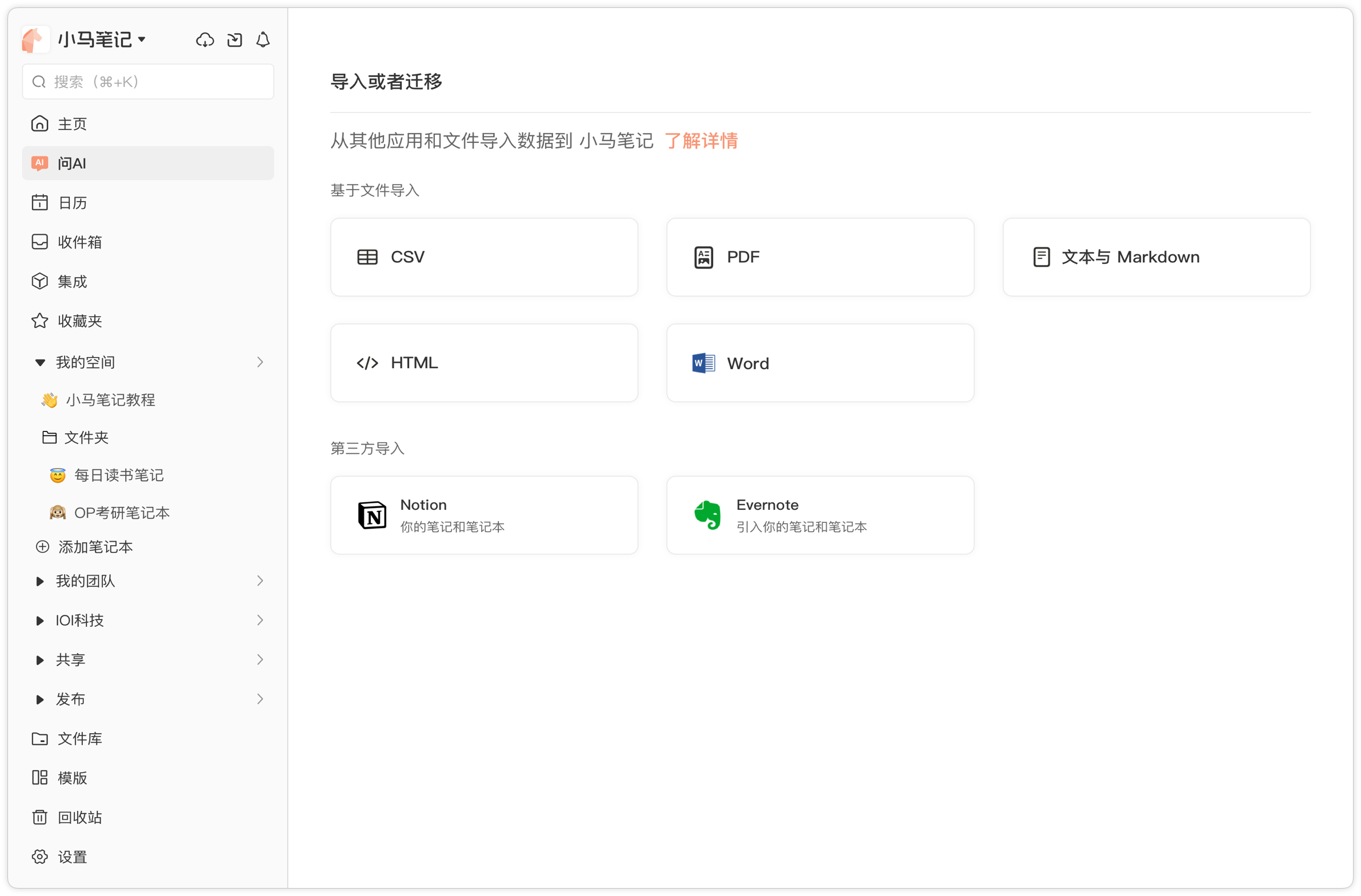The image size is (1361, 896).
Task: Open the 回收站 recycle bin
Action: click(x=79, y=817)
